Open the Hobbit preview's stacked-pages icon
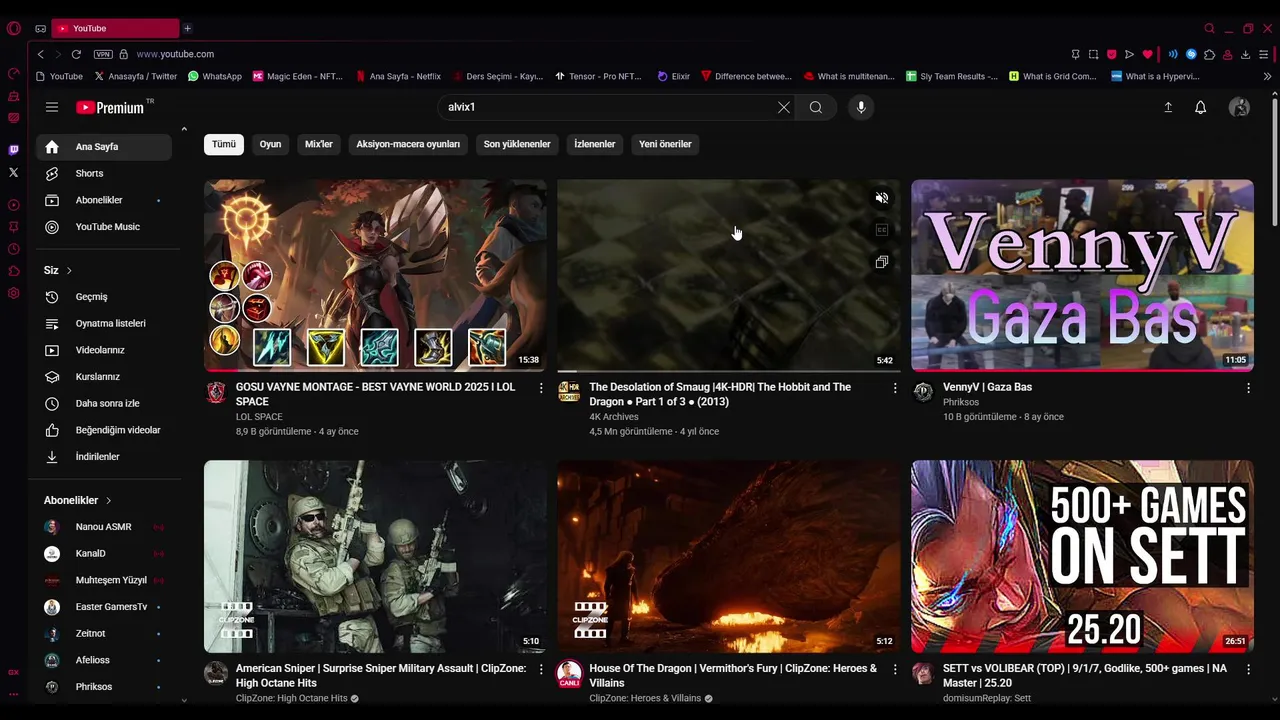 coord(882,262)
